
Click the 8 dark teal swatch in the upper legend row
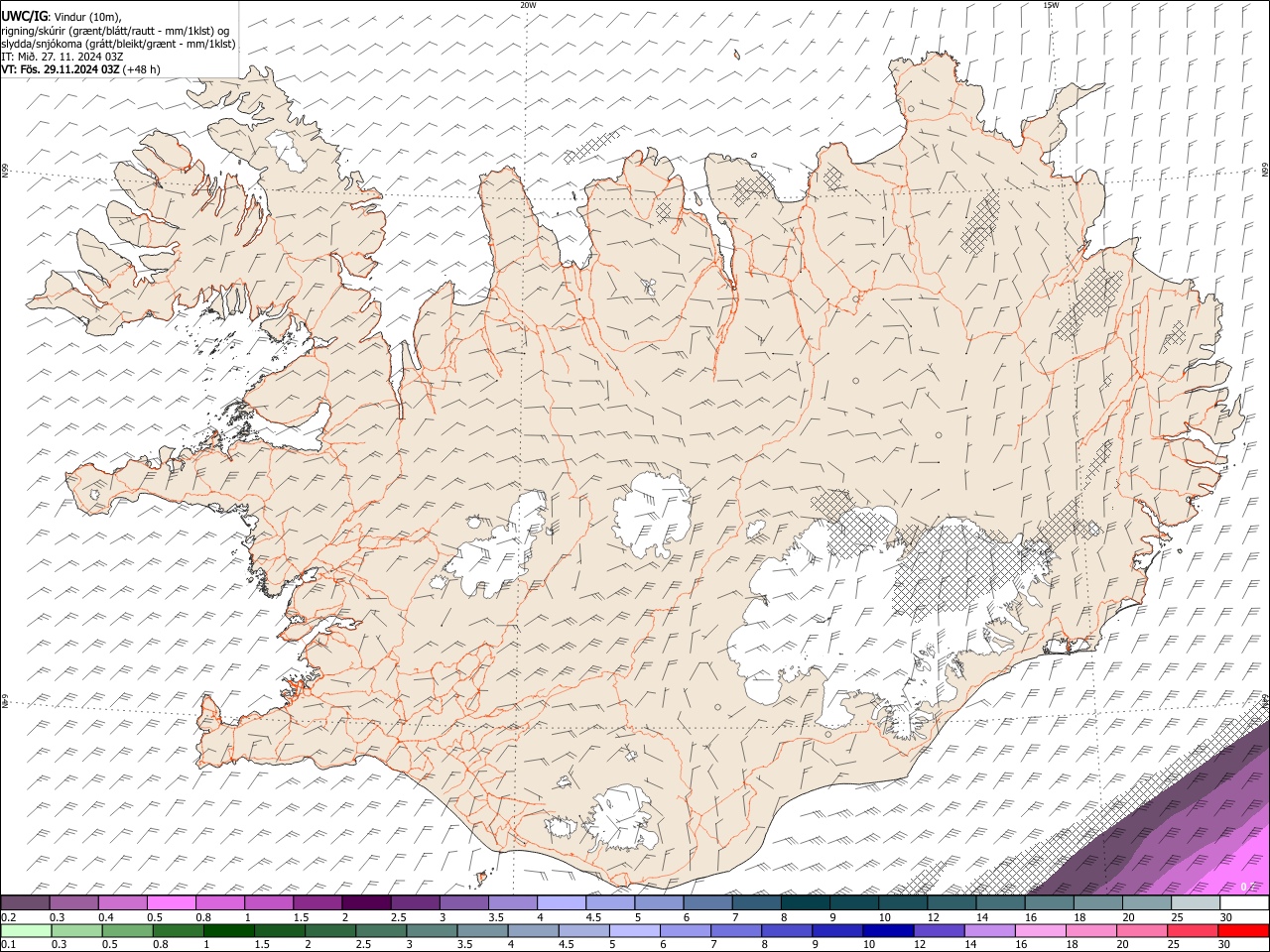[806, 903]
